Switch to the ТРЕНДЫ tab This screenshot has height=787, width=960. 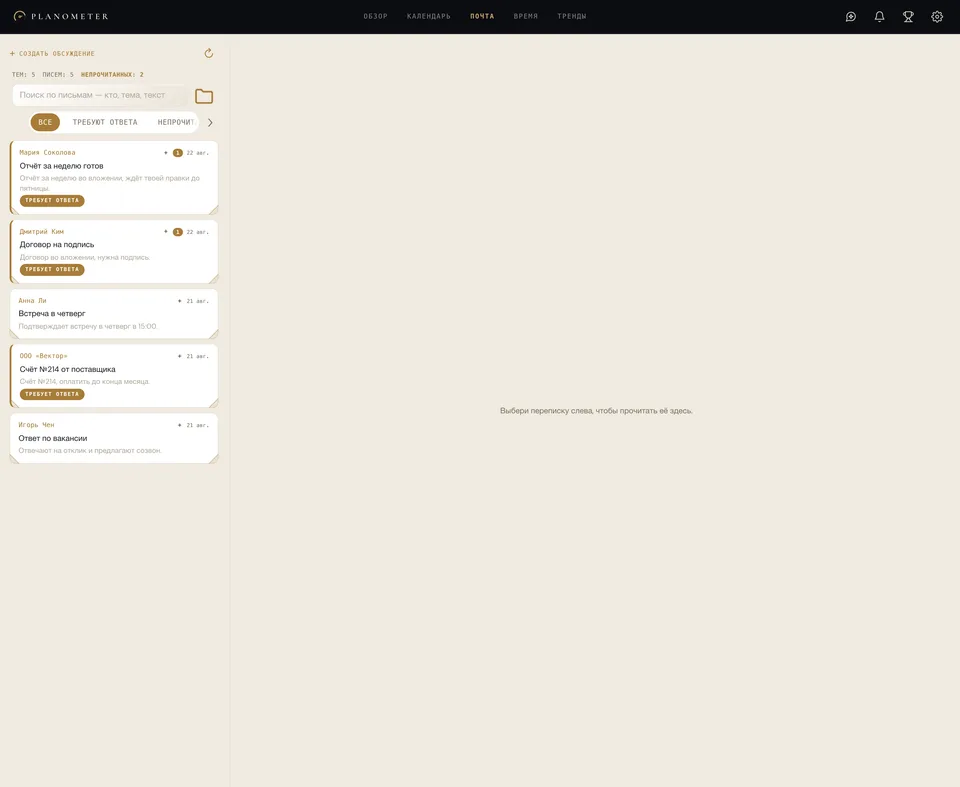(572, 17)
